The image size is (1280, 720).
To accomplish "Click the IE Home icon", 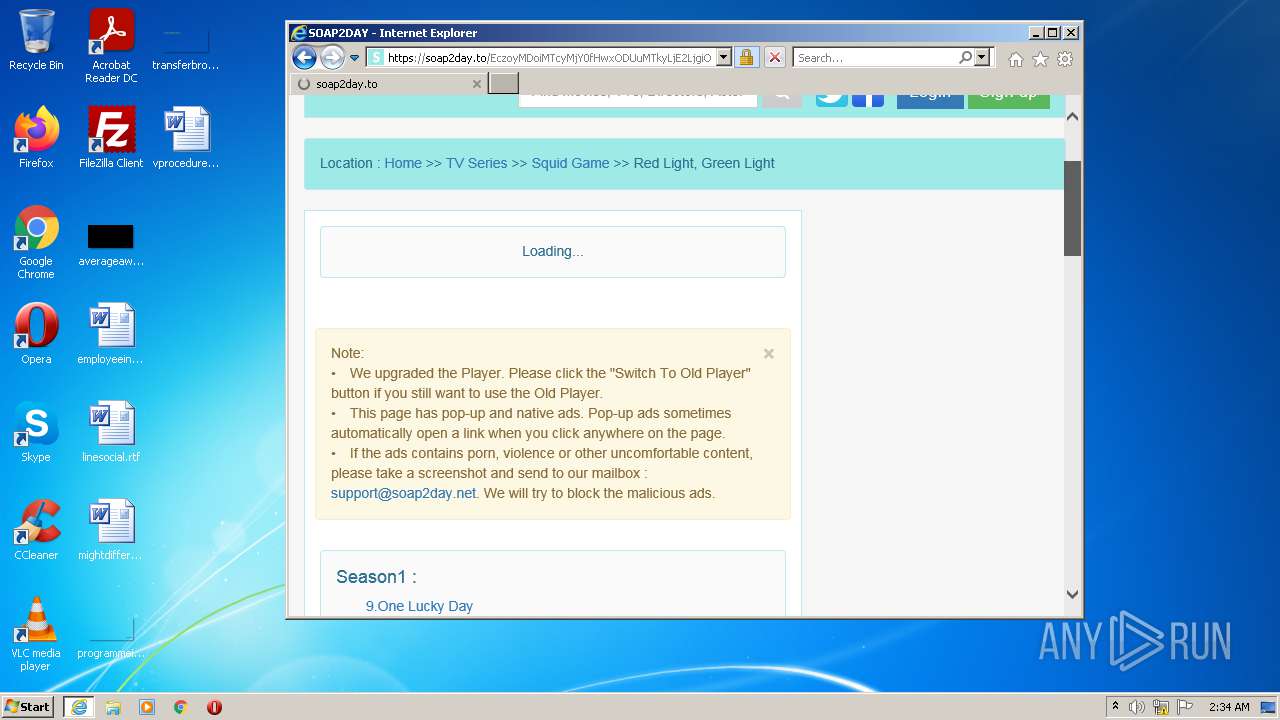I will [1016, 59].
